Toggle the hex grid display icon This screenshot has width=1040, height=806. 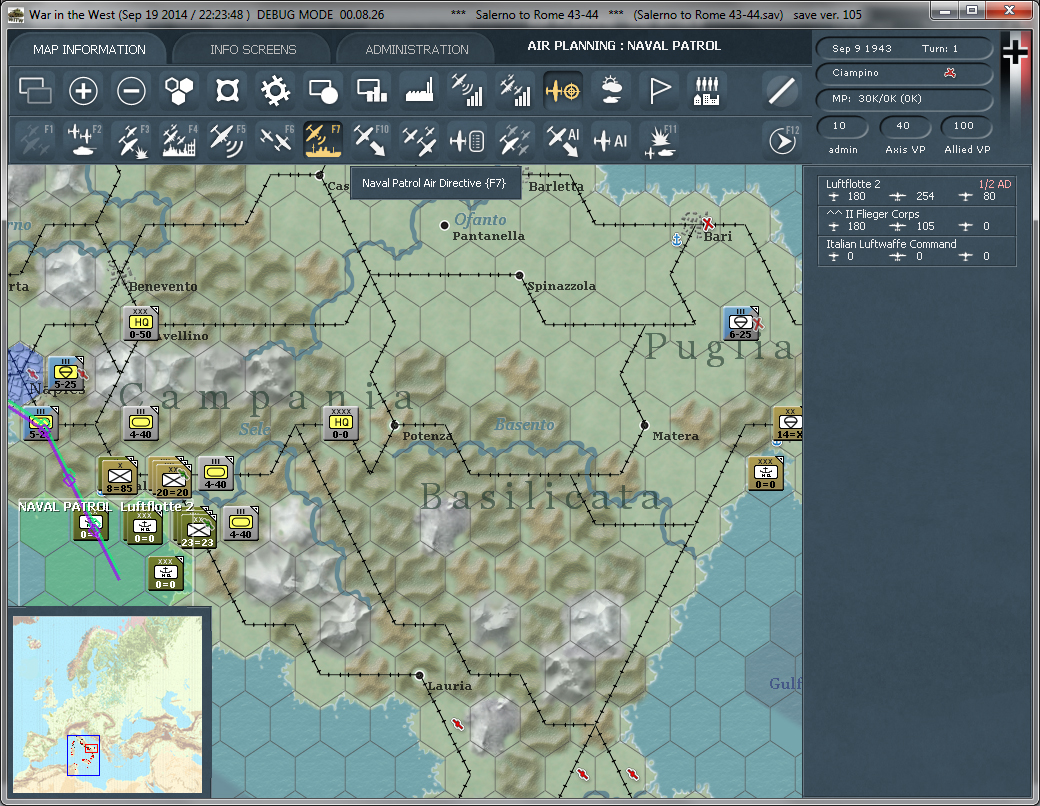[x=179, y=91]
